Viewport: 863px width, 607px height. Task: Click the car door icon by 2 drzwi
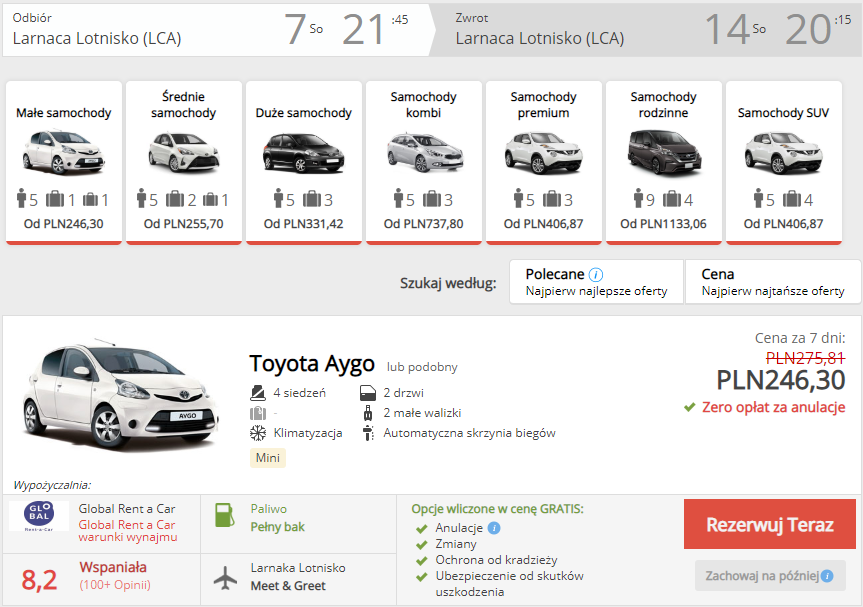[368, 393]
